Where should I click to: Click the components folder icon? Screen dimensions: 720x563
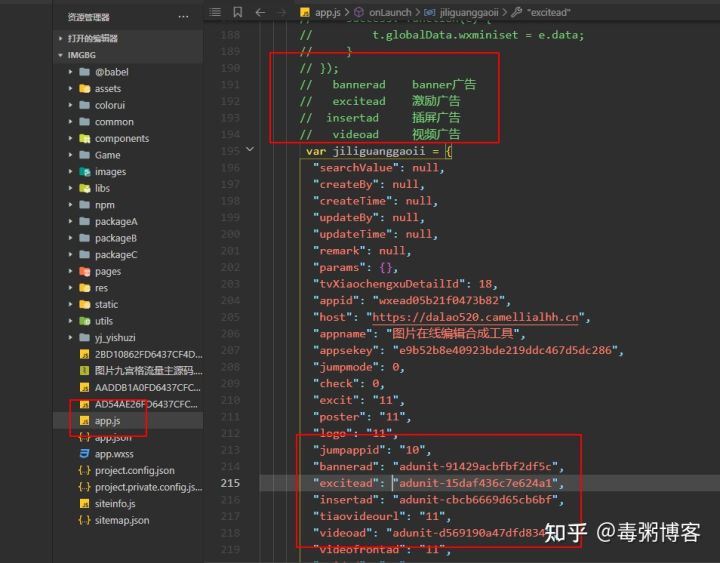pos(84,138)
